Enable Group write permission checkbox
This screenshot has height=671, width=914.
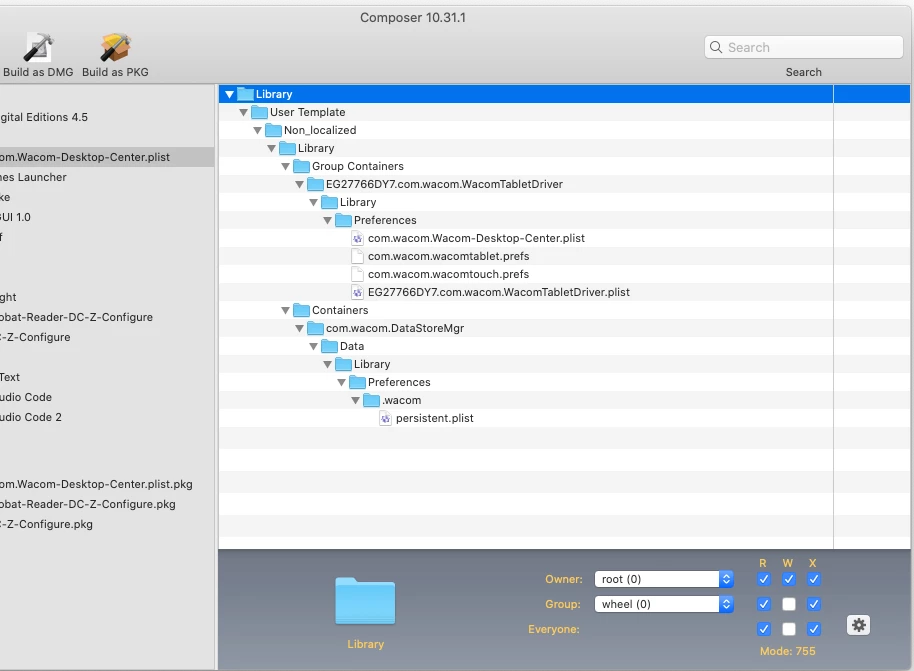pyautogui.click(x=789, y=604)
